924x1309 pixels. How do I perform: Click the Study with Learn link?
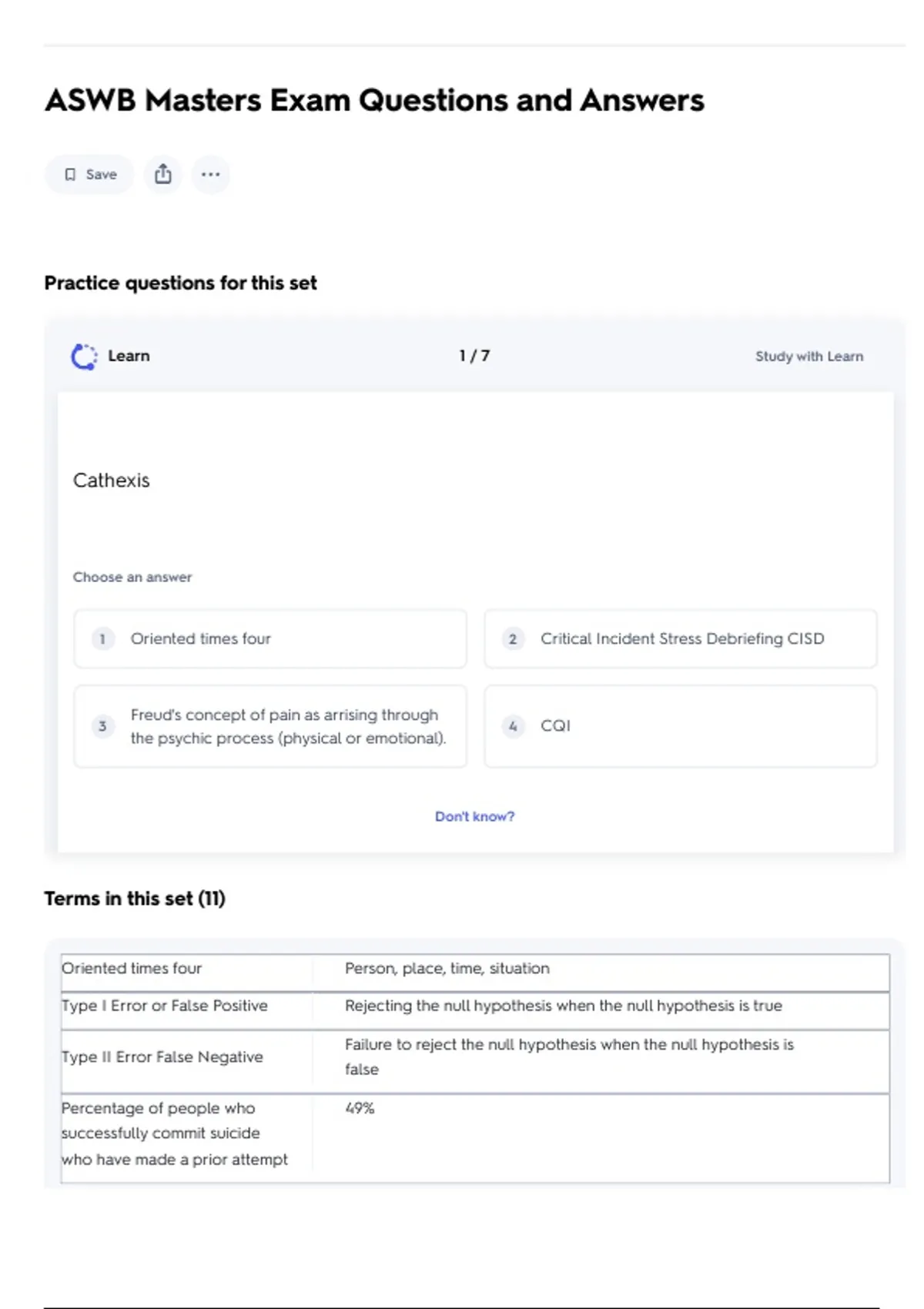[808, 357]
